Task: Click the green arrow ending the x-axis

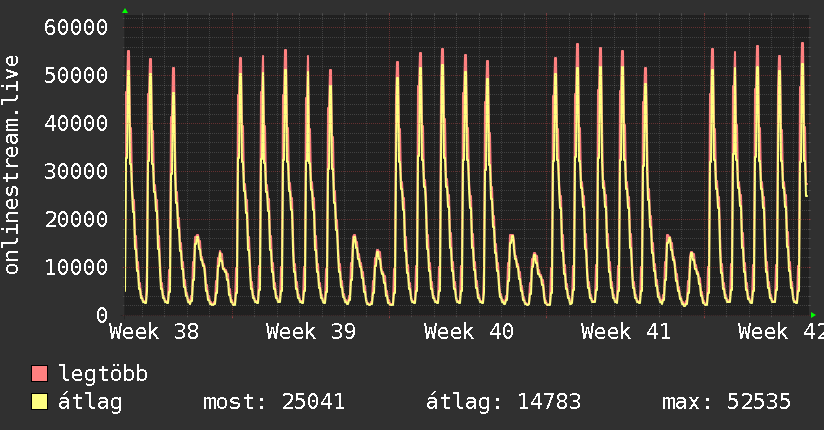Action: 813,315
